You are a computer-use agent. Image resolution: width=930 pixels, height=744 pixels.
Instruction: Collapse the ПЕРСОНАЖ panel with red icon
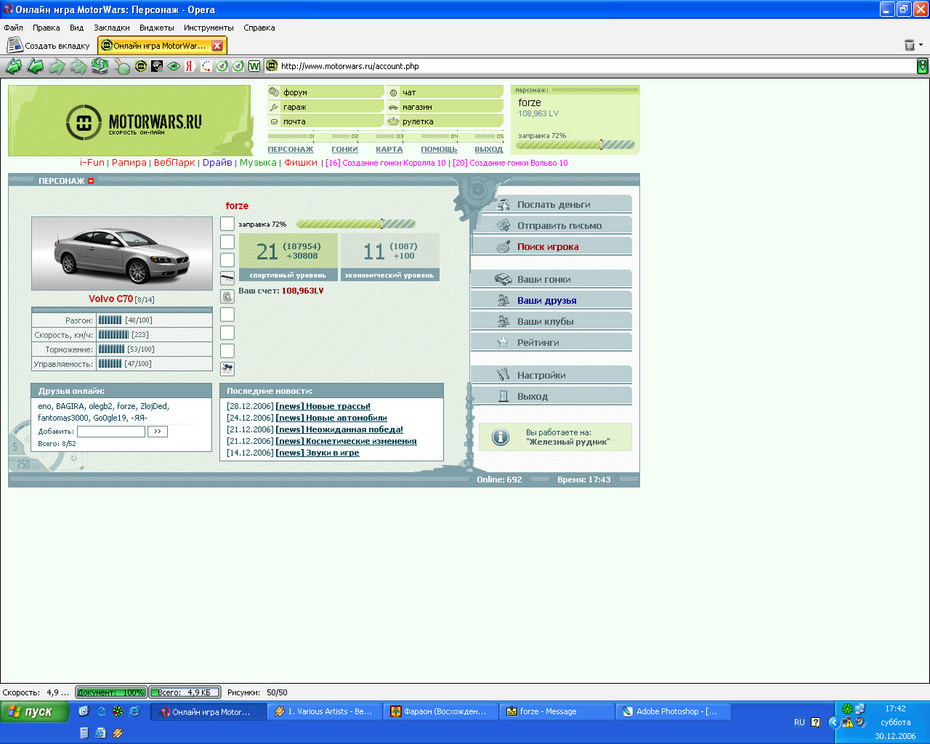coord(91,181)
